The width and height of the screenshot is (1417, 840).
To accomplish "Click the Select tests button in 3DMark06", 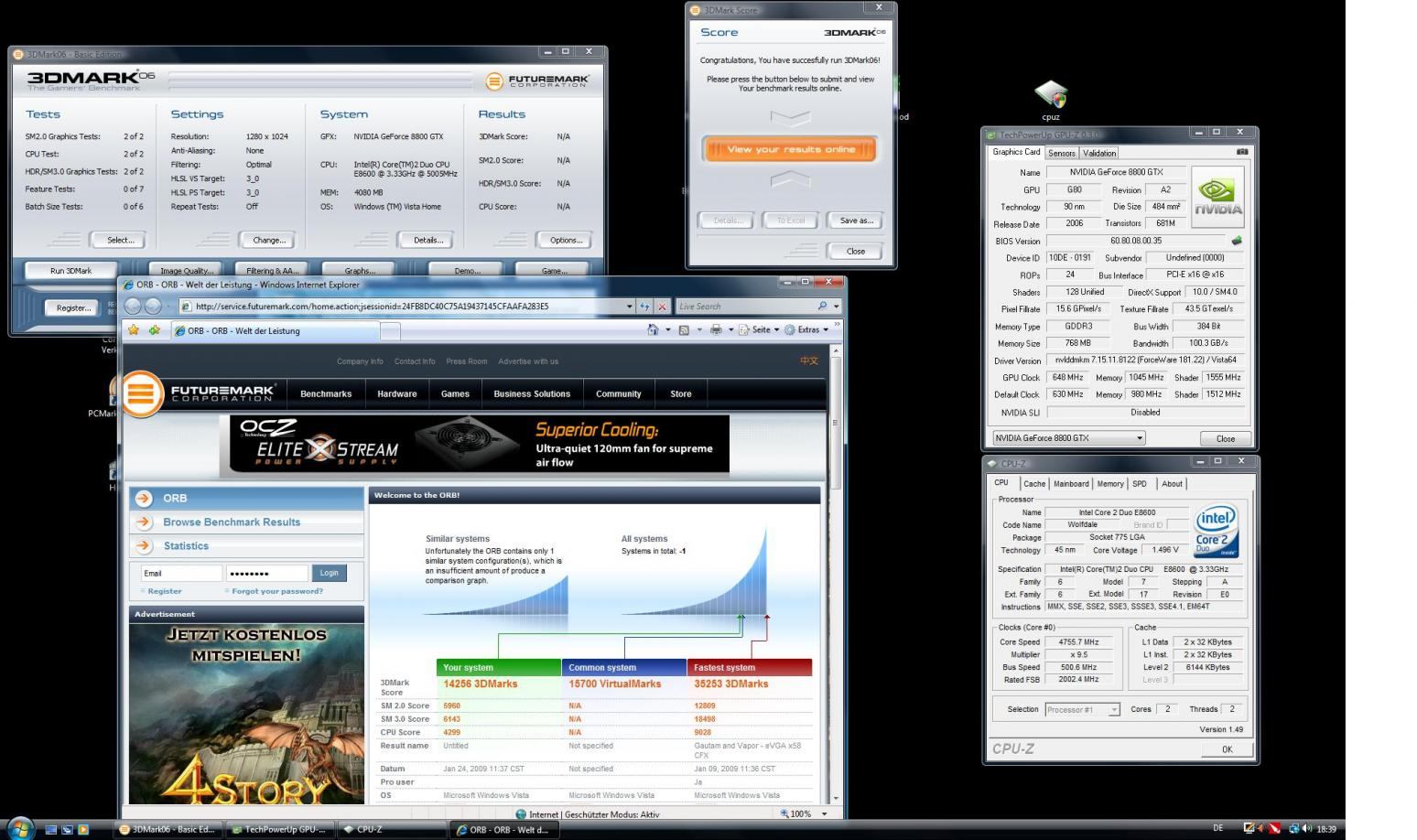I will (x=121, y=240).
